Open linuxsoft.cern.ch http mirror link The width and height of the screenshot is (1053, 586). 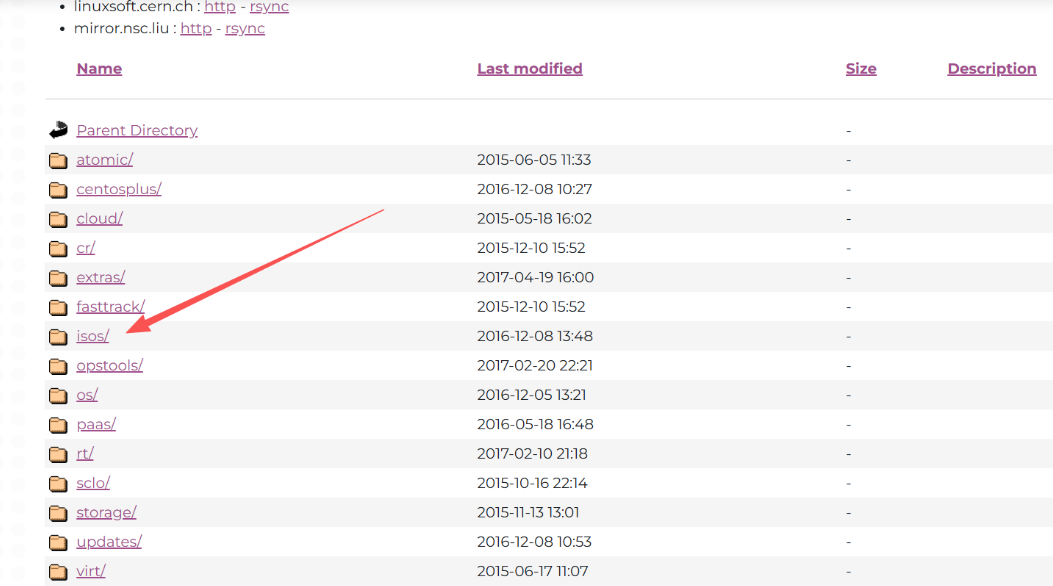[220, 7]
